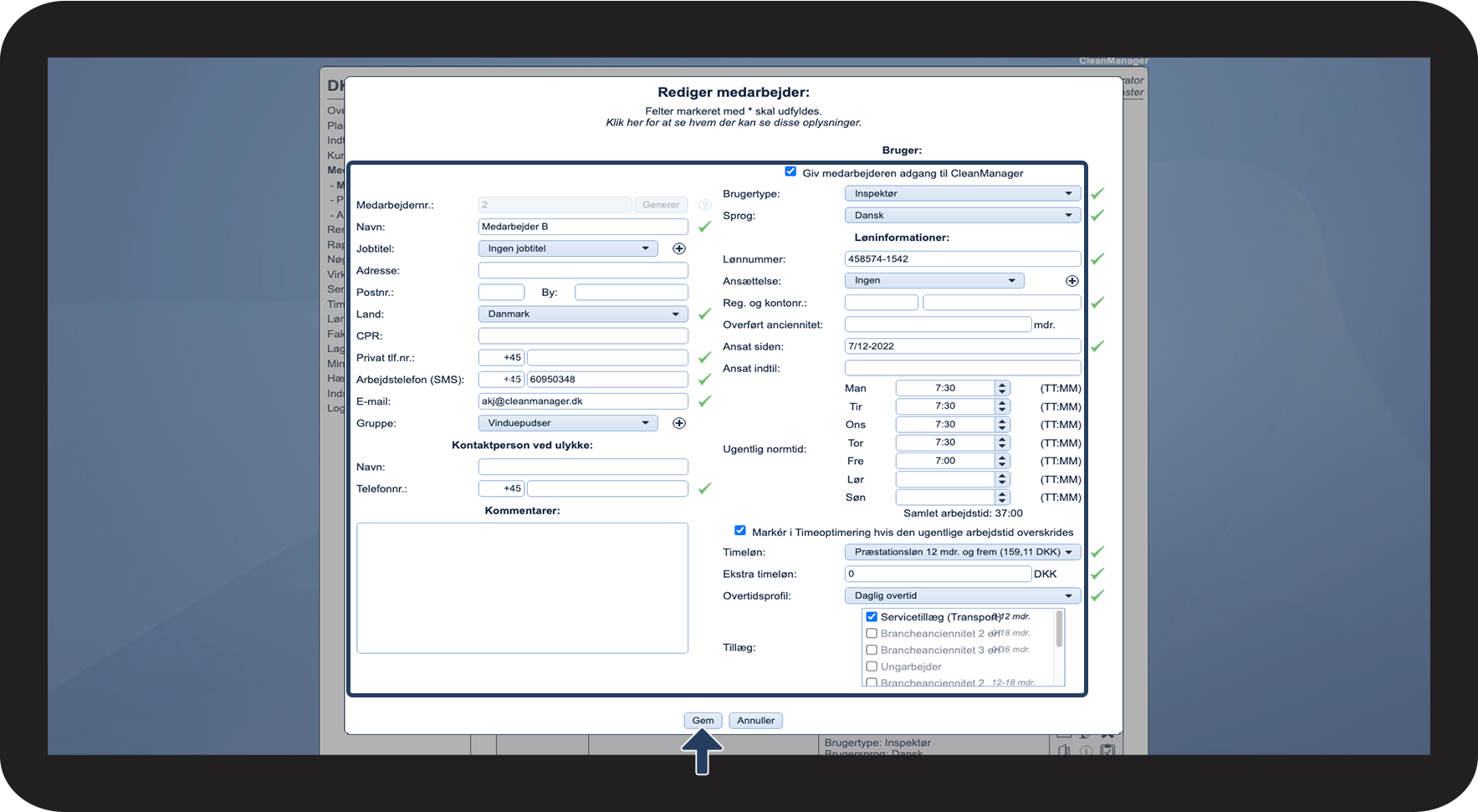Click the Kontaktperson Navn input field

coord(583,467)
